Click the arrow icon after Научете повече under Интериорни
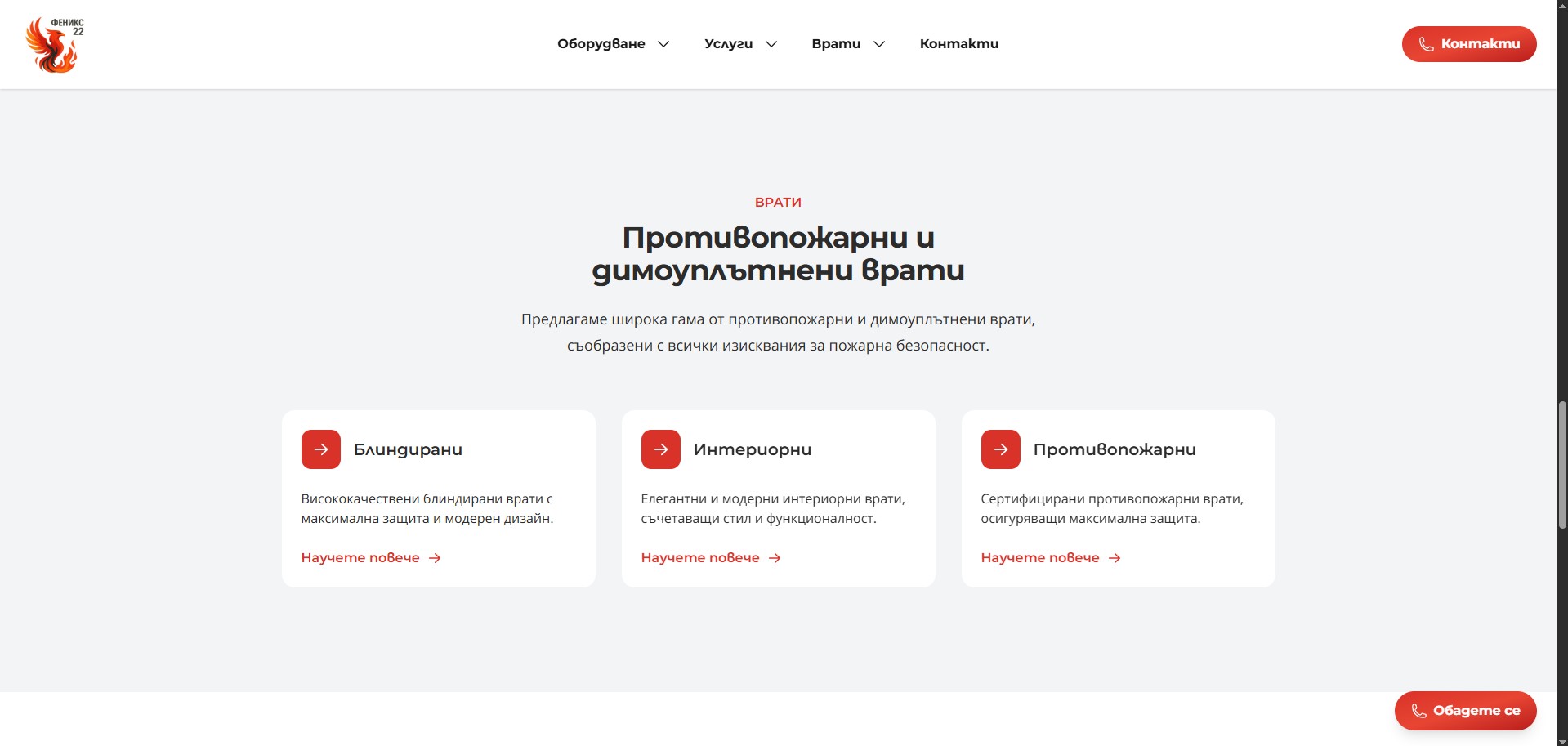 pos(775,557)
